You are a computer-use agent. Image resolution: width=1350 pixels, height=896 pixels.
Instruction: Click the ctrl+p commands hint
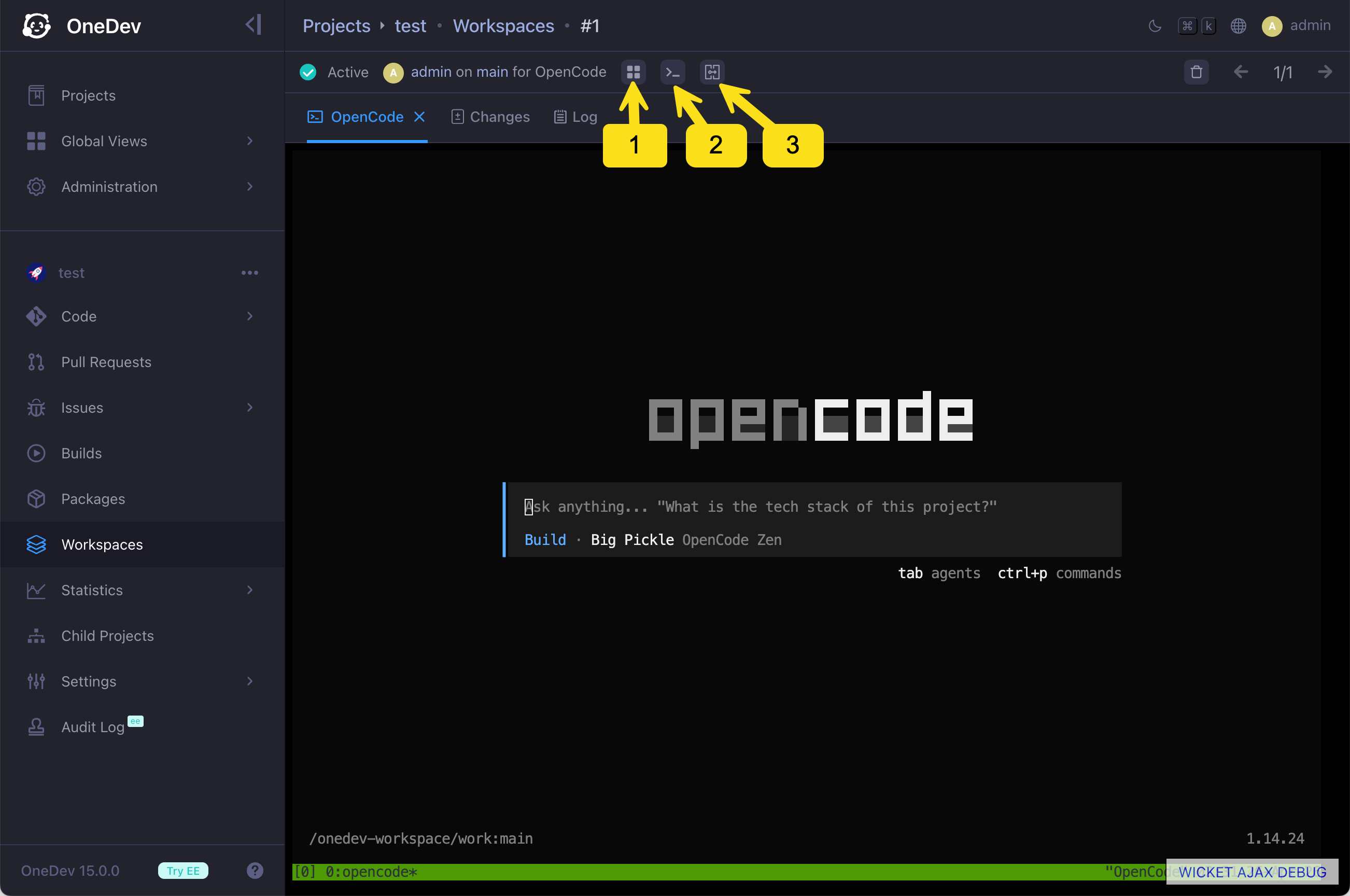pyautogui.click(x=1059, y=573)
